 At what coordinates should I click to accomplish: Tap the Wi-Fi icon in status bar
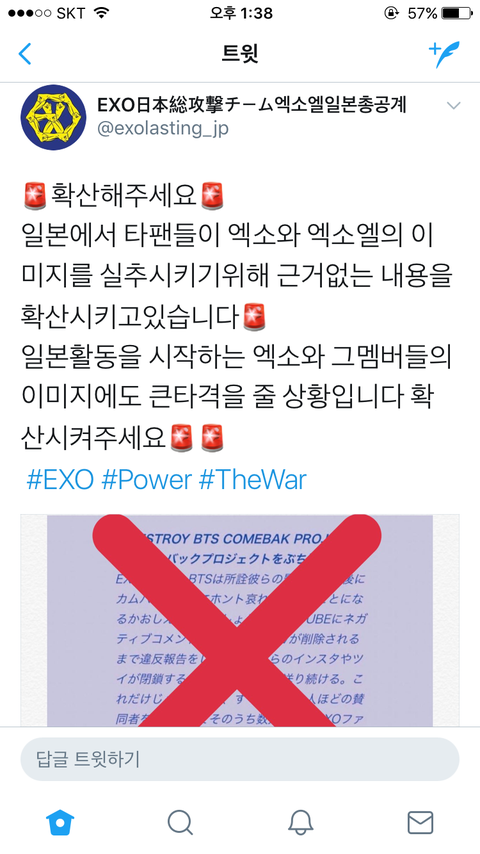[101, 13]
